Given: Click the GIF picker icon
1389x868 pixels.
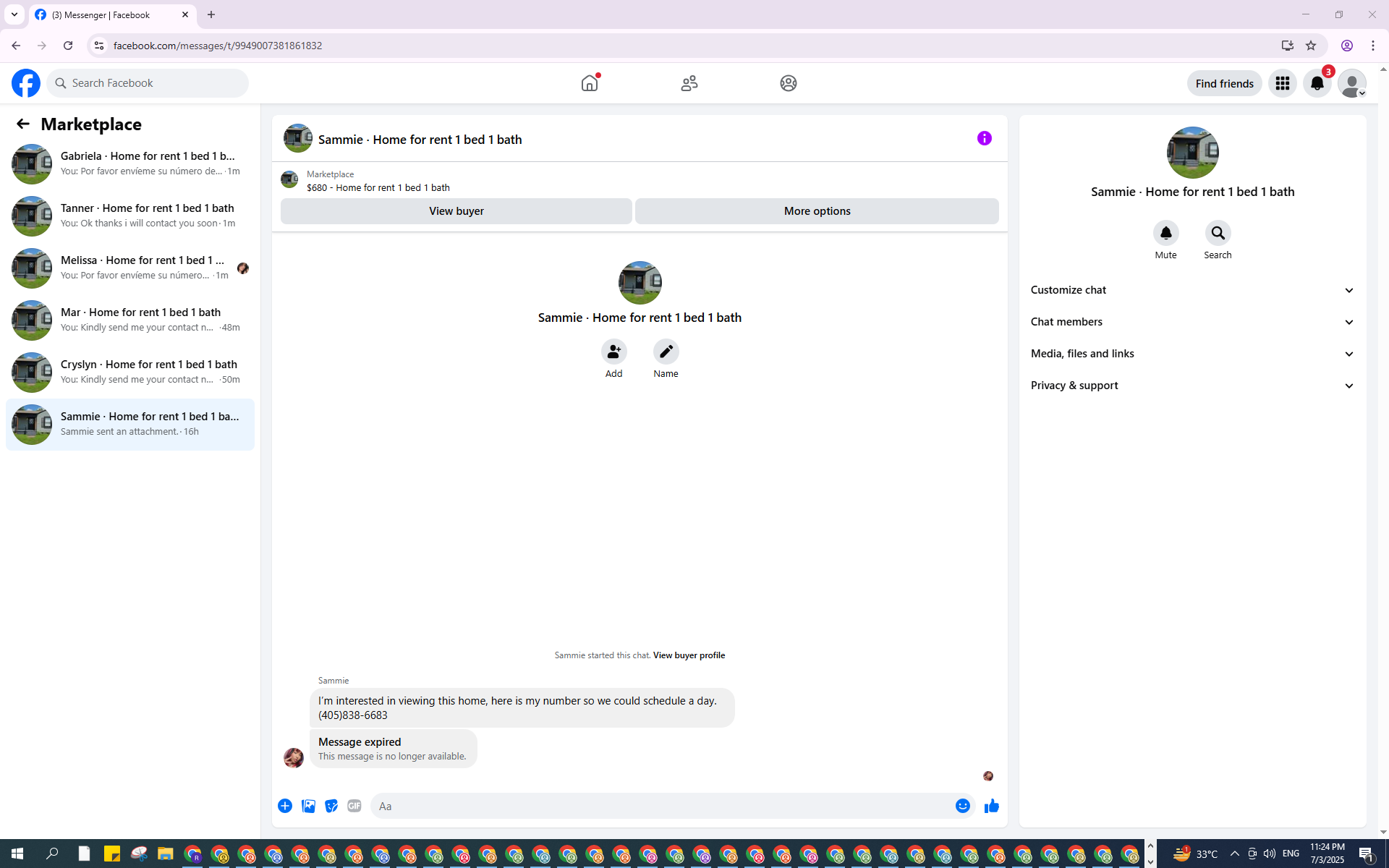Looking at the screenshot, I should (354, 806).
